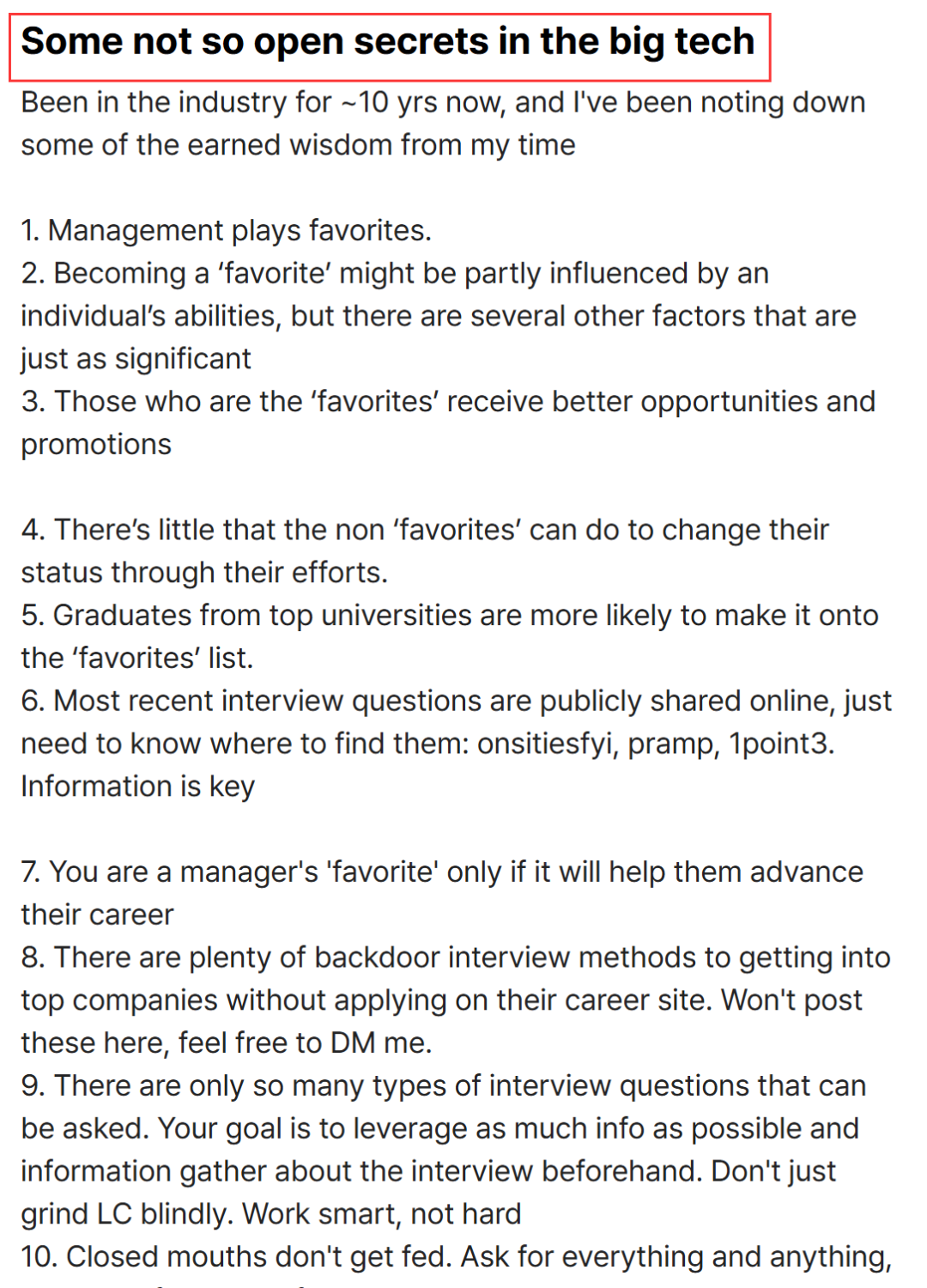This screenshot has height=1288, width=927.
Task: Click the text 'feel free to DM me.'
Action: tap(305, 1043)
